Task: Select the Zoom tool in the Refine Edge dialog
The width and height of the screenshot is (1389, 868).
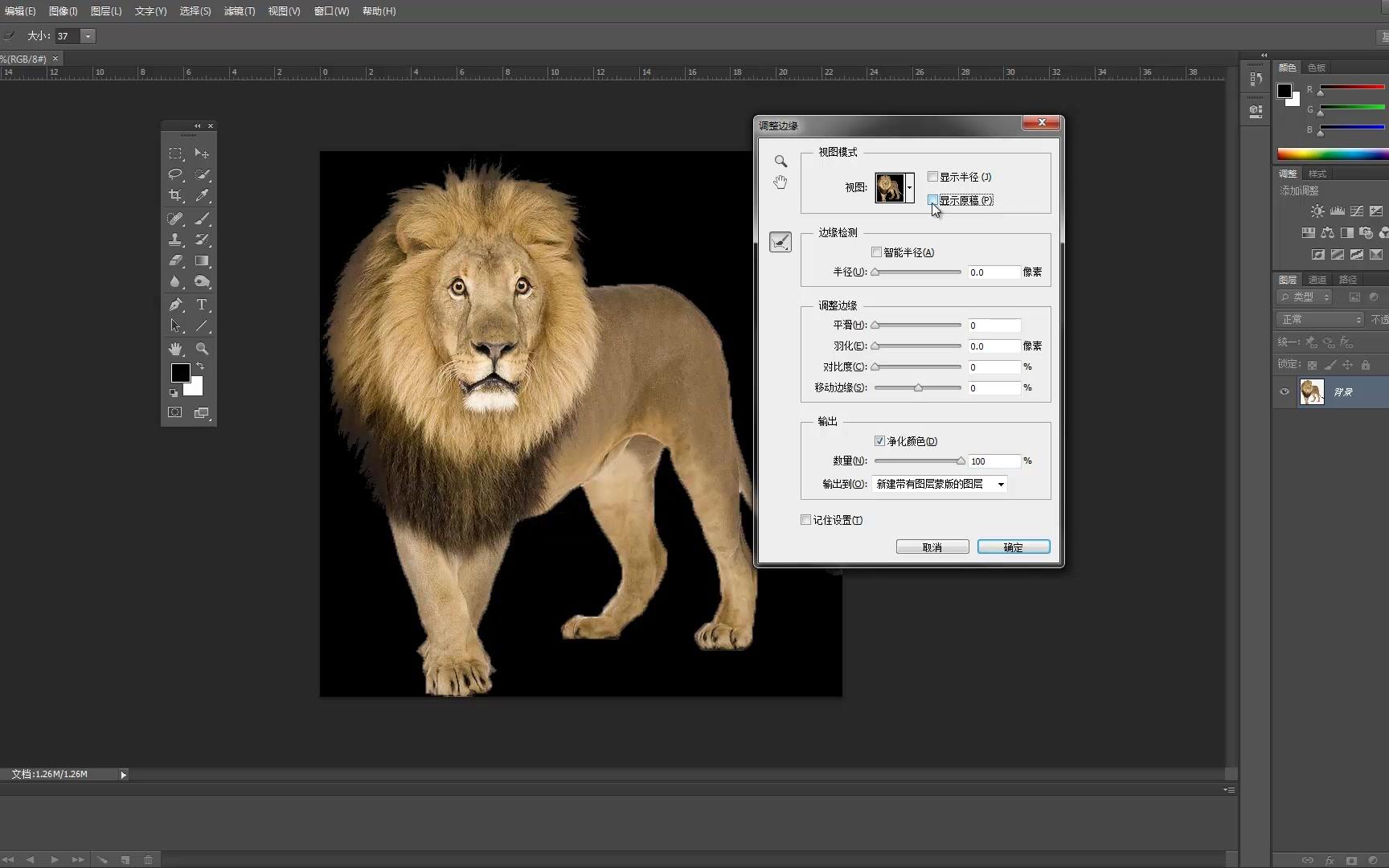Action: pyautogui.click(x=781, y=162)
